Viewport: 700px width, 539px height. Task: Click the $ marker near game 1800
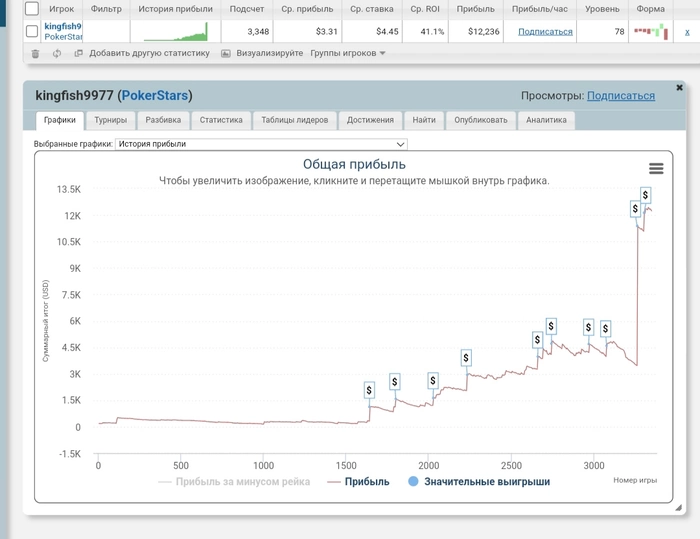394,382
